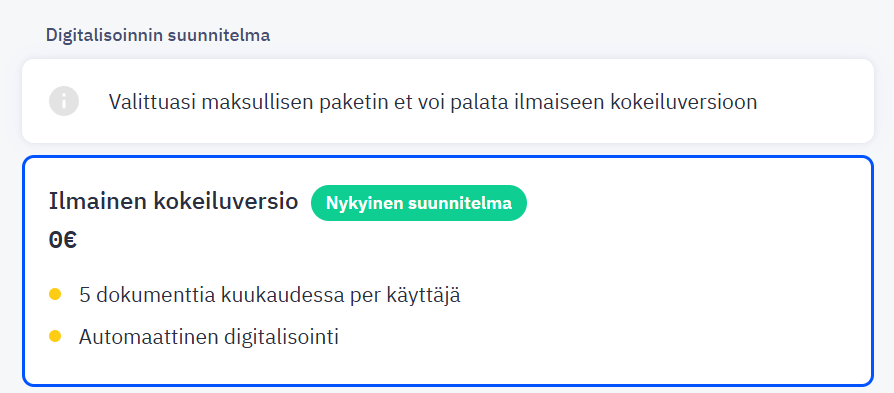Select the Ilmainen kokeiluversio plan card
The height and width of the screenshot is (393, 894).
coord(448,271)
